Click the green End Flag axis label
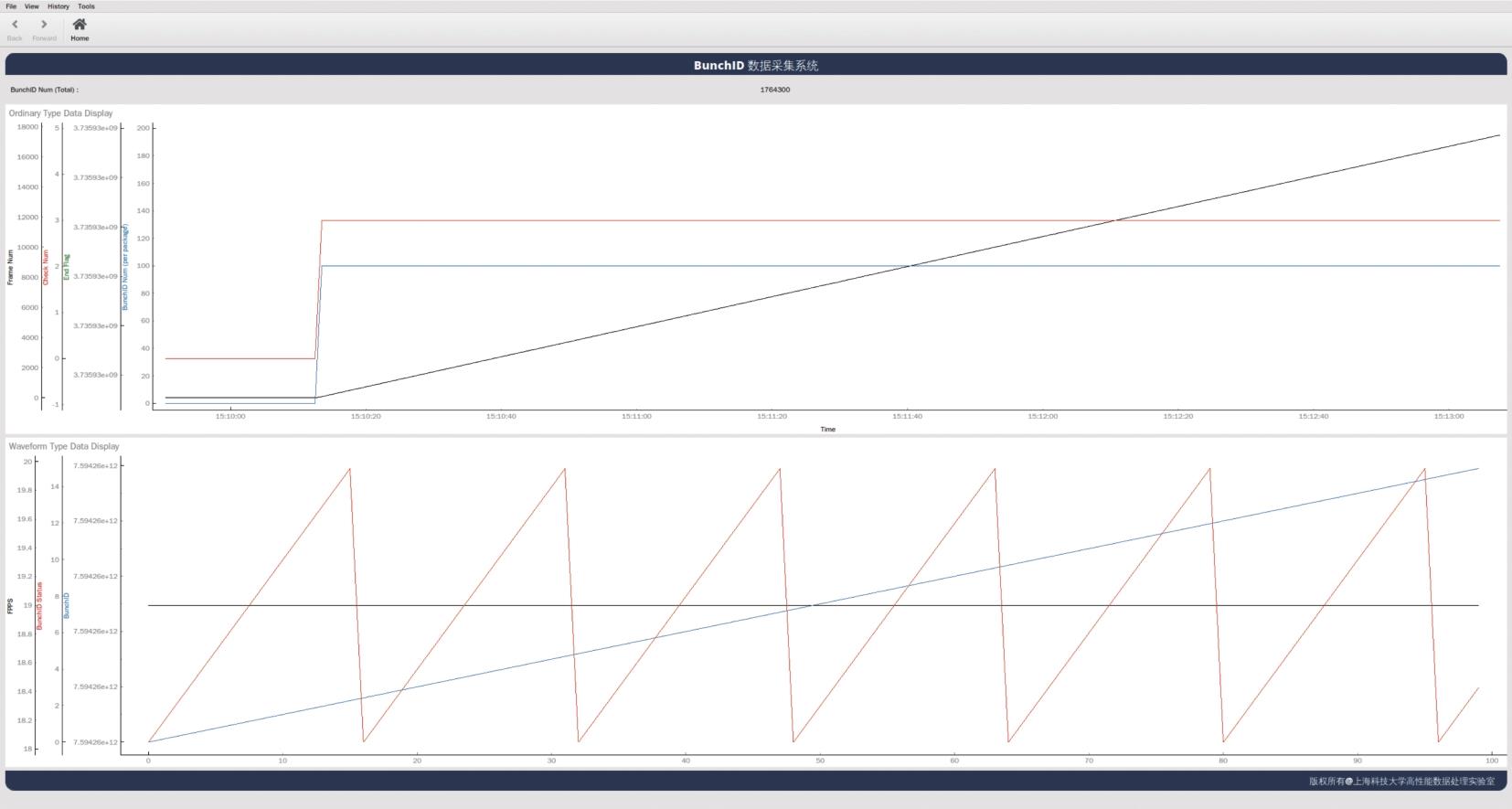Image resolution: width=1512 pixels, height=809 pixels. point(67,267)
